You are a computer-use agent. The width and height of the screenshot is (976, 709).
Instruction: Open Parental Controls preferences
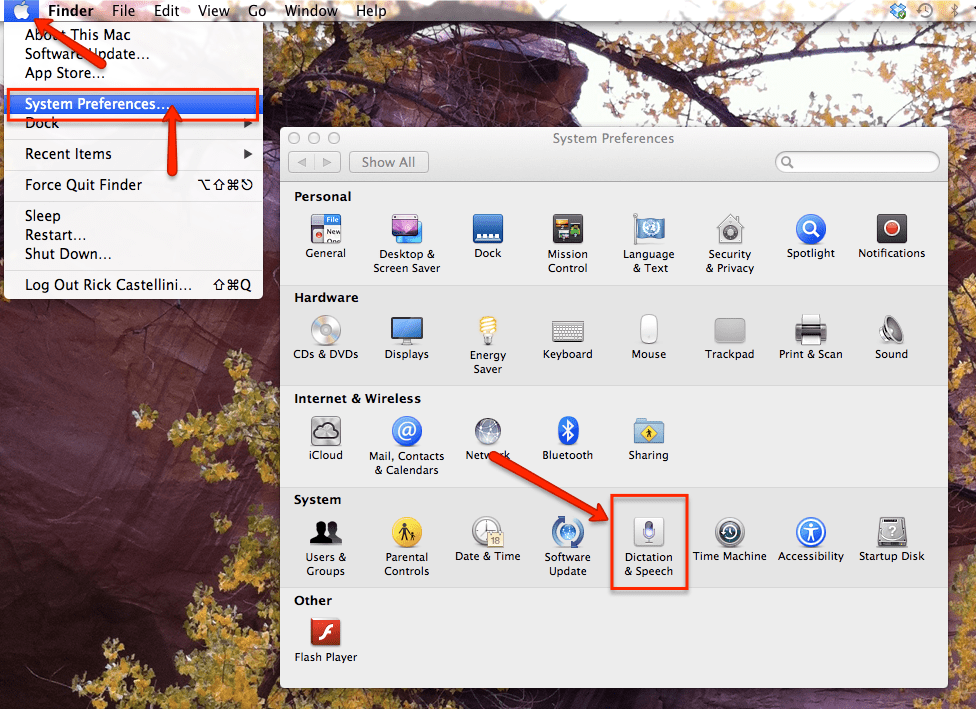click(406, 547)
